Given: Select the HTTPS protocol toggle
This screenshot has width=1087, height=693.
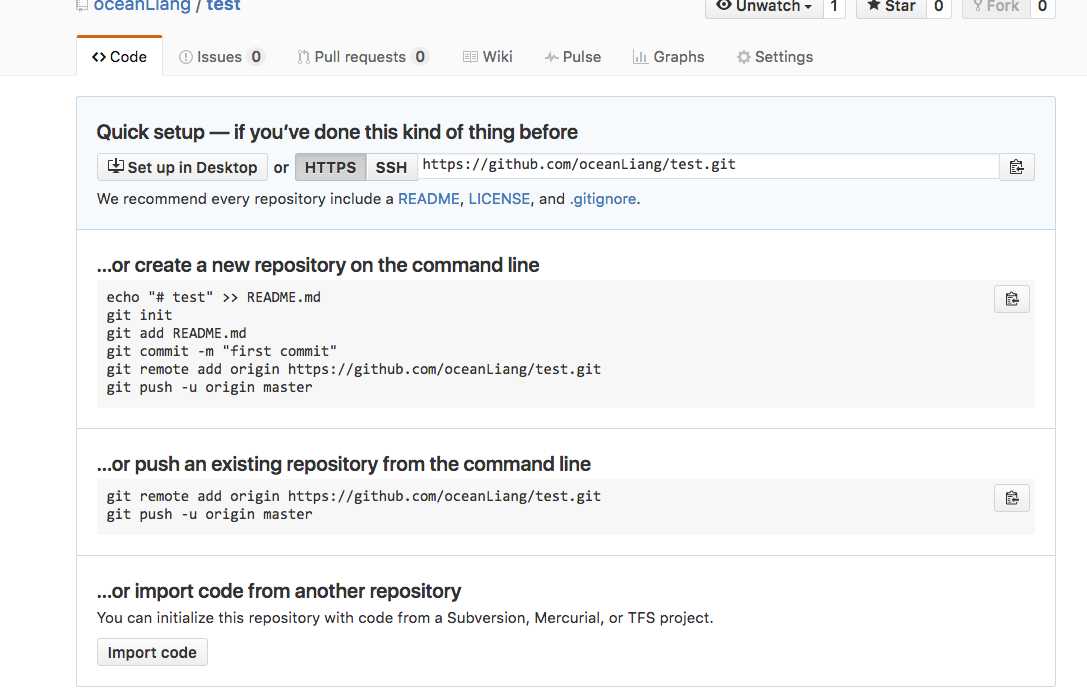Looking at the screenshot, I should click(330, 168).
